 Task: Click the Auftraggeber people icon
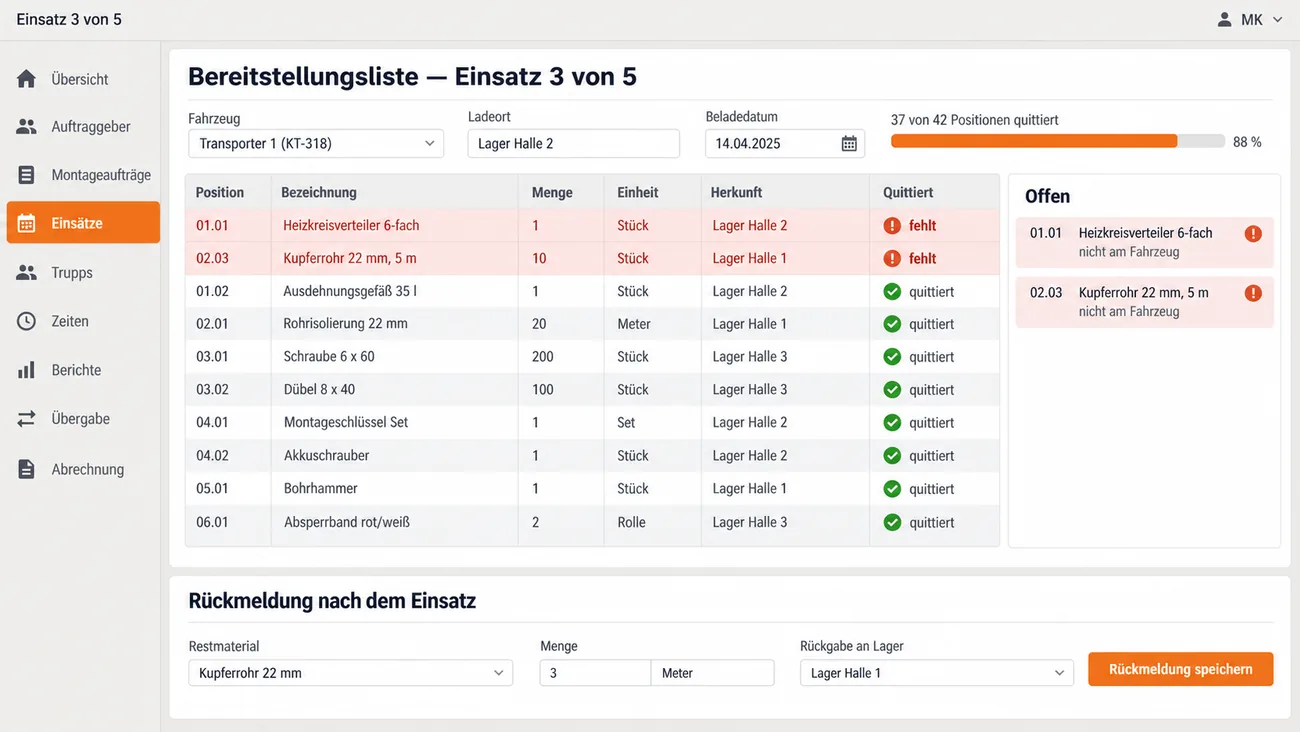[x=27, y=127]
